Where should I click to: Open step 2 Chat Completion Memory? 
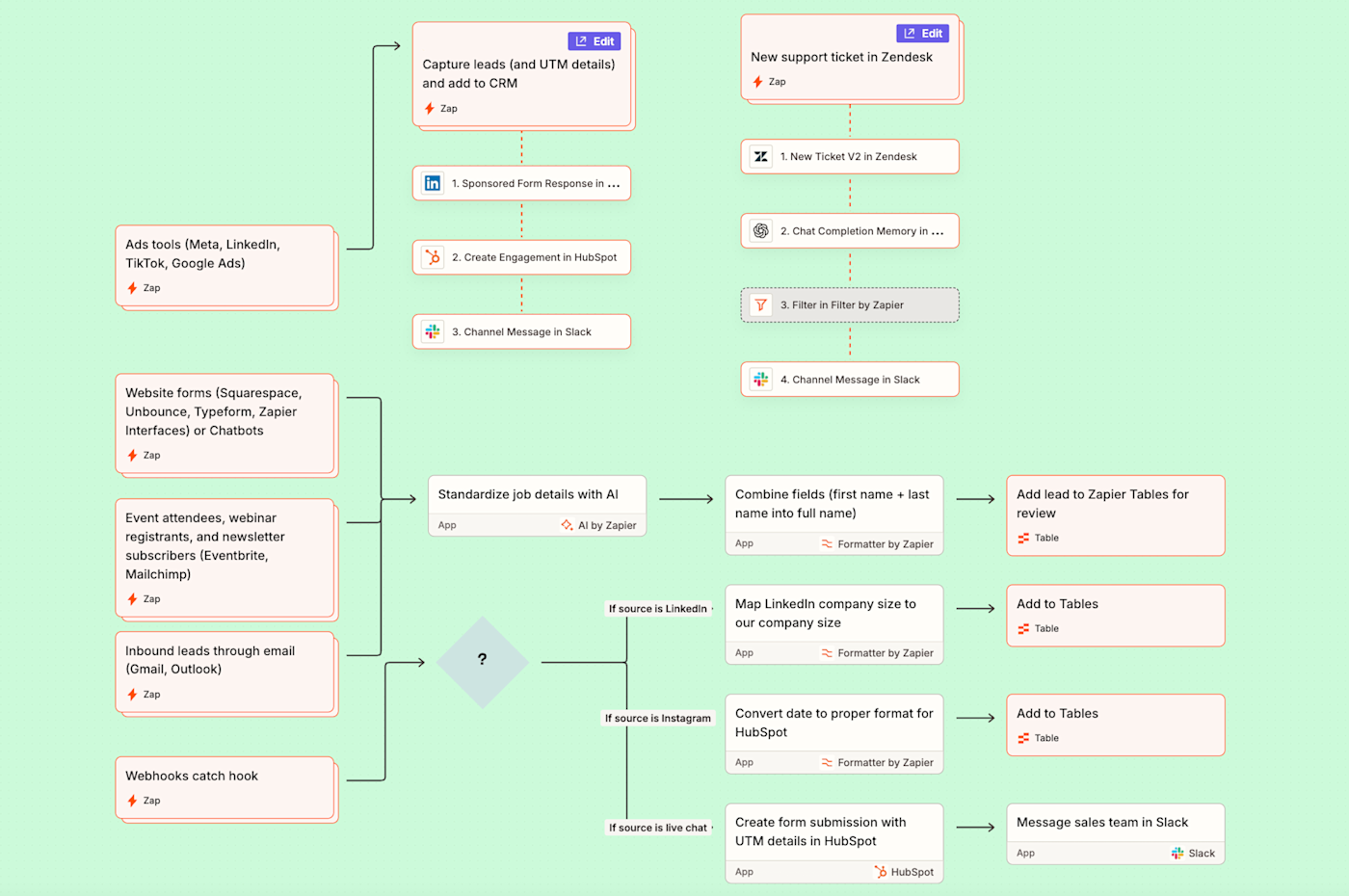click(x=850, y=231)
